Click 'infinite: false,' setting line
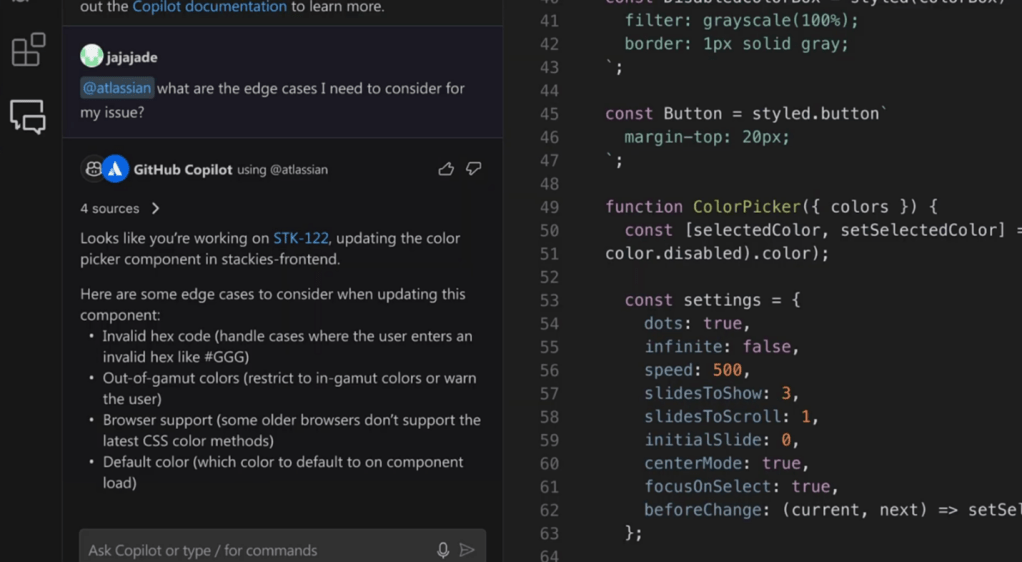 coord(722,347)
